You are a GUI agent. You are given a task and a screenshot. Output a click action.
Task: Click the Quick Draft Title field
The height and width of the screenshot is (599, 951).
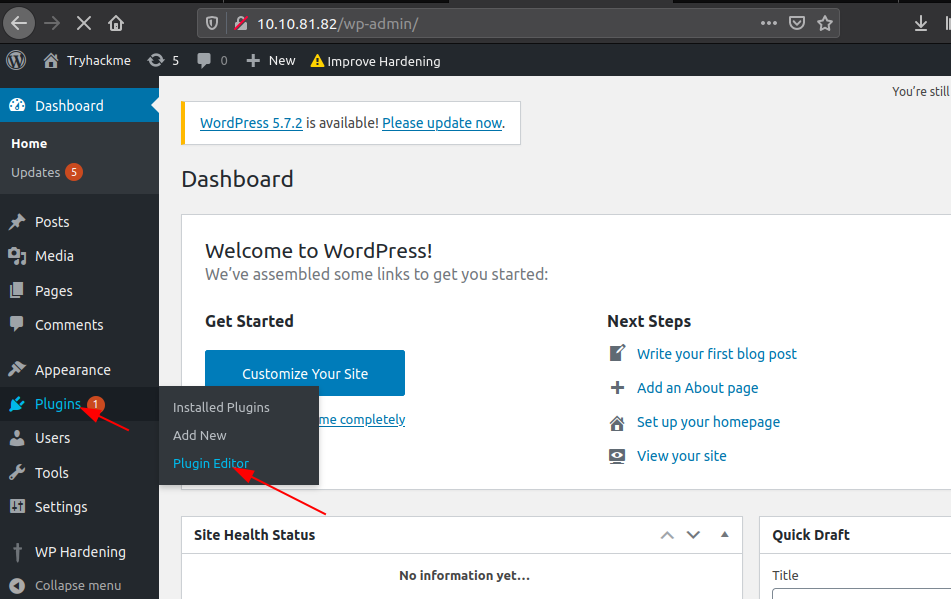[861, 594]
